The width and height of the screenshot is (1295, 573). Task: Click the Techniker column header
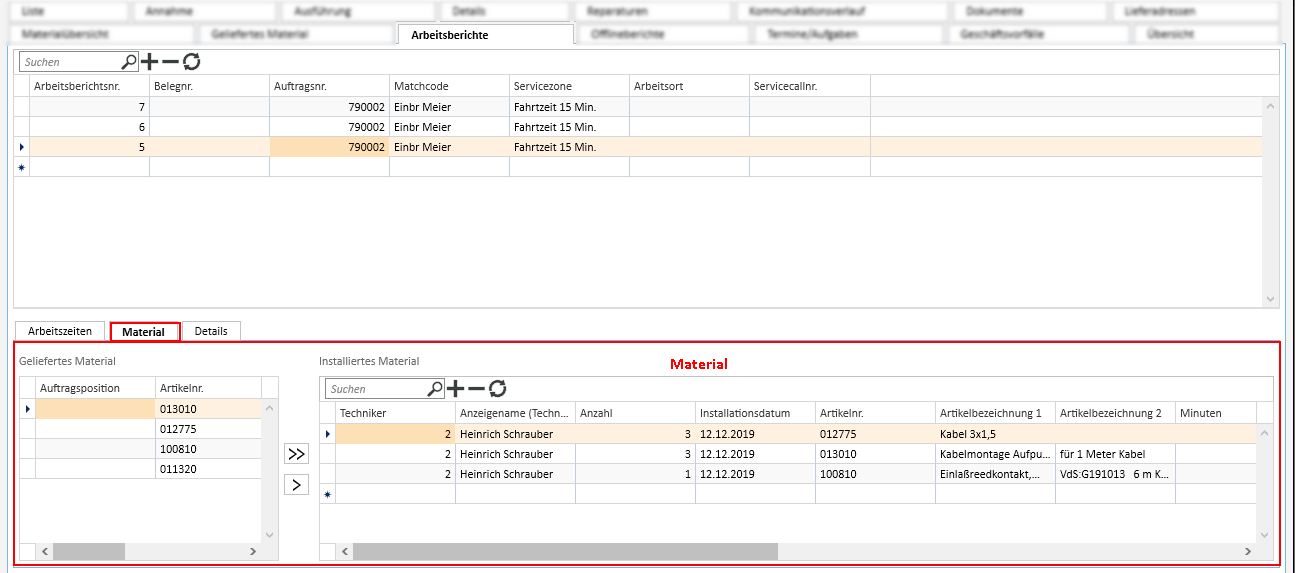click(395, 413)
